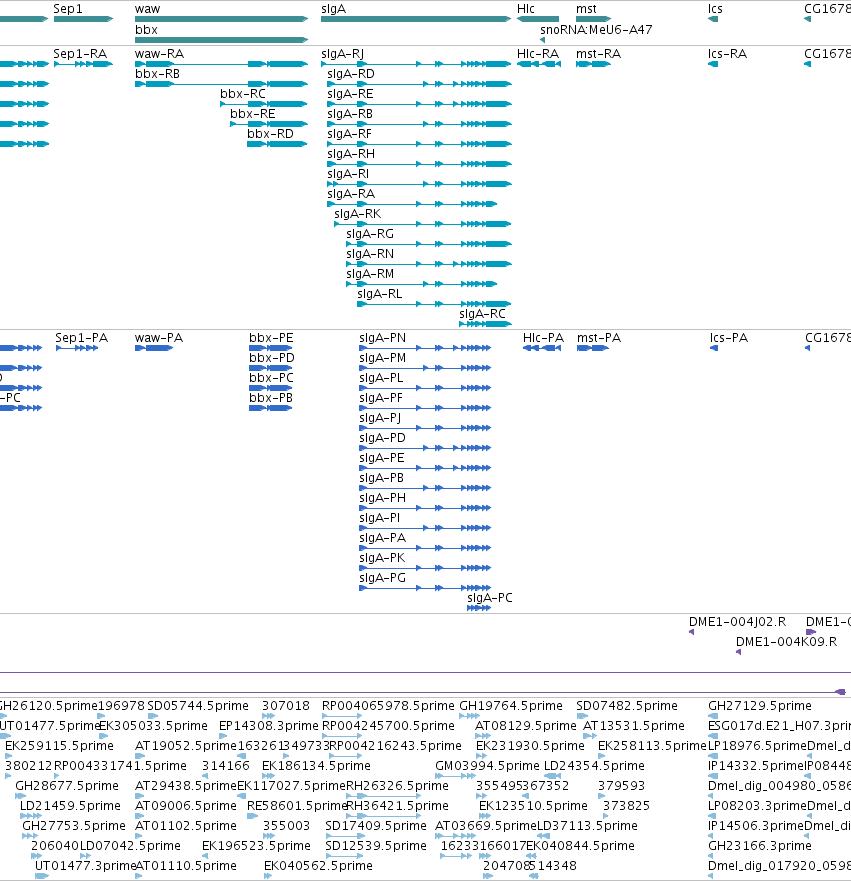Click the GH27129.5prime EST label

click(x=760, y=706)
